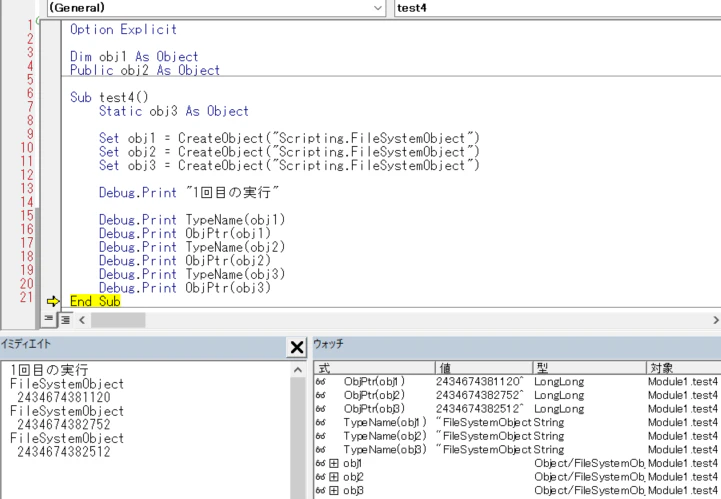
Task: Click the ウォッチ panel title
Action: click(328, 344)
